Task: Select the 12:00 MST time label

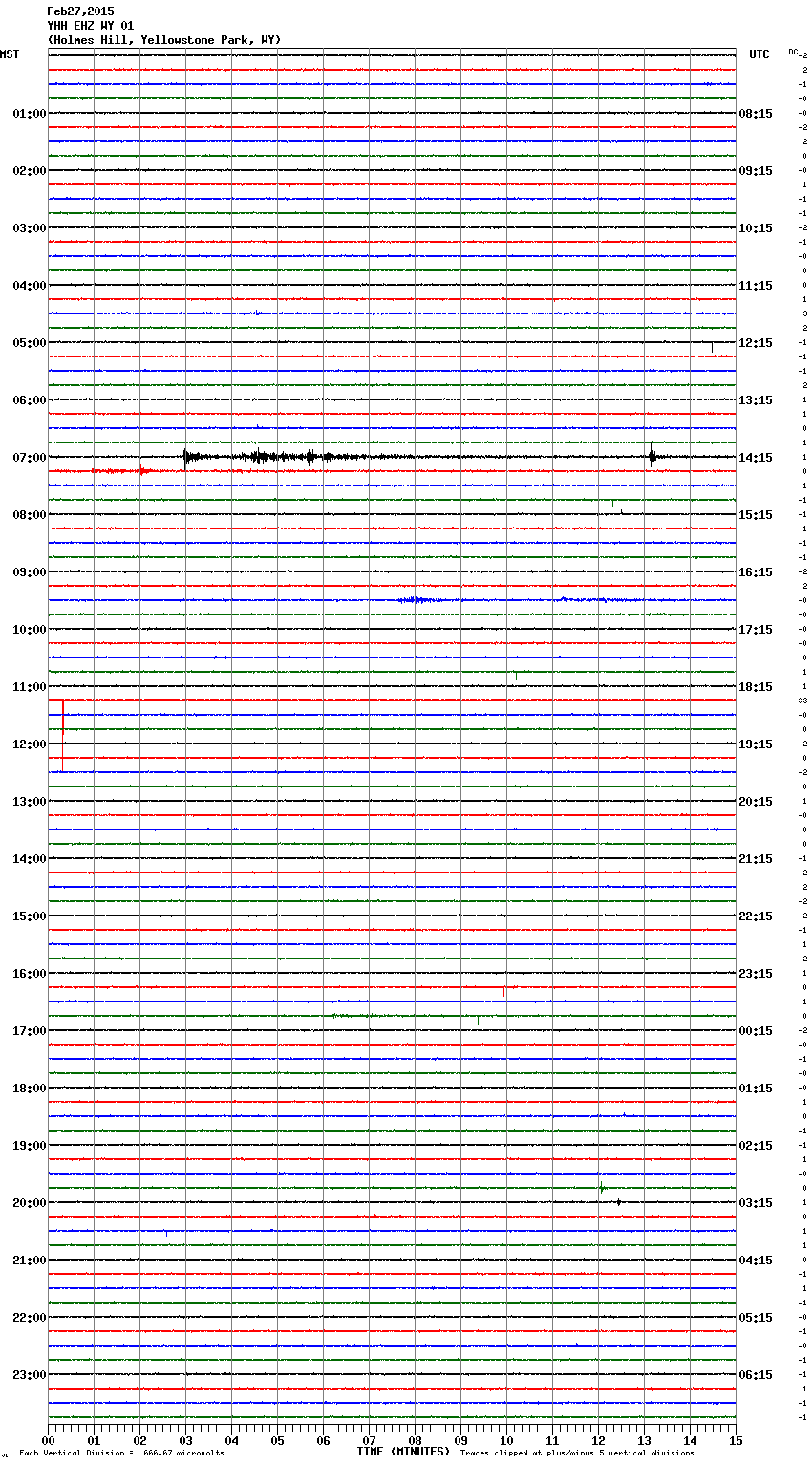Action: tap(30, 744)
